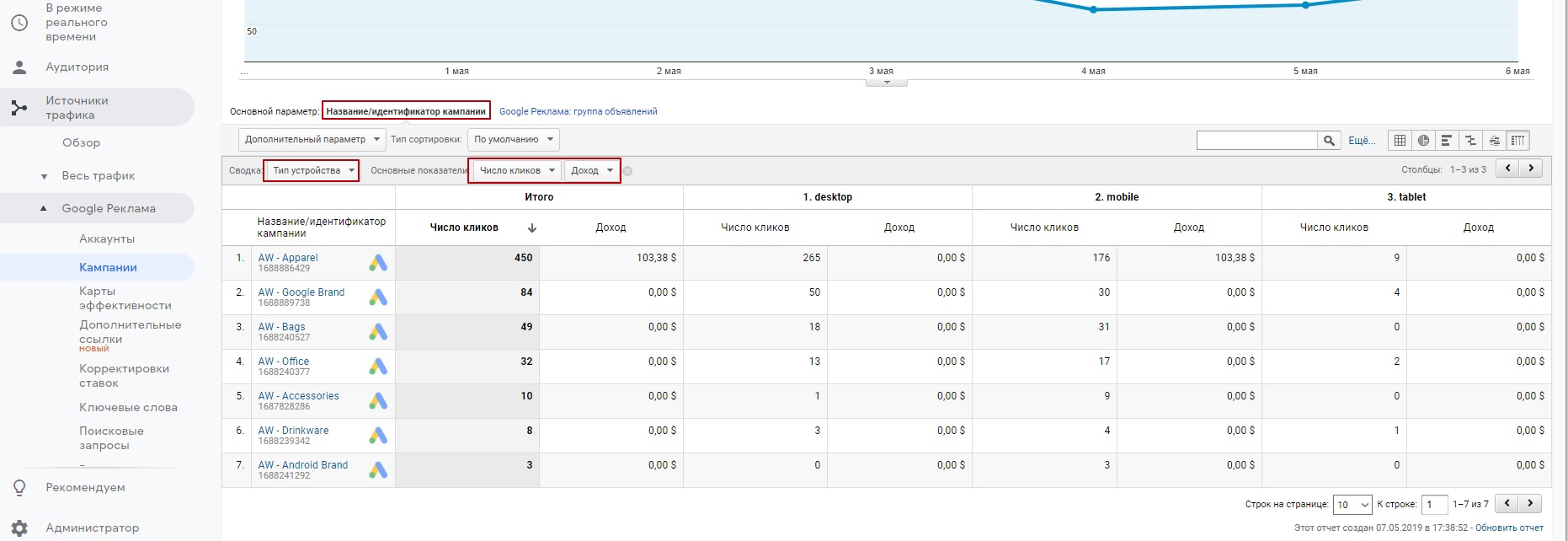1568x541 pixels.
Task: Click next page arrow under the table
Action: point(1531,503)
